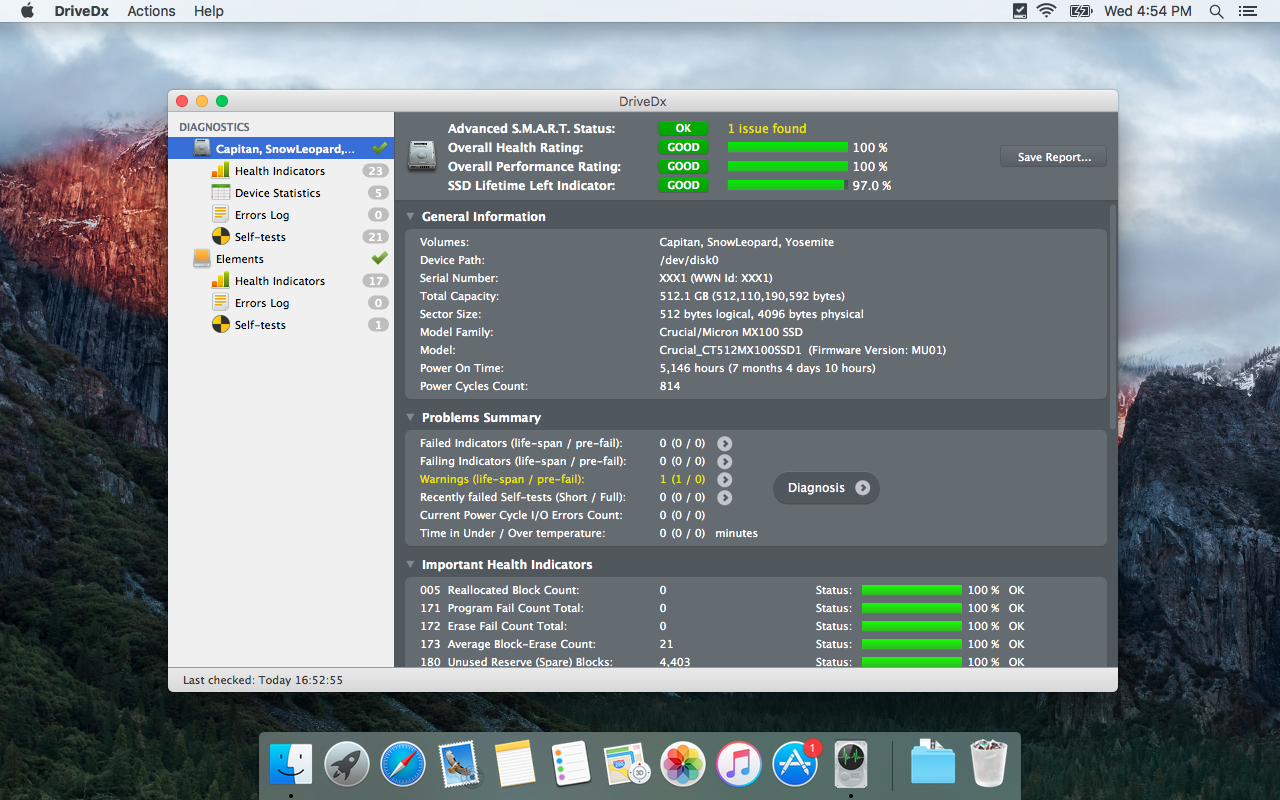Select the Capitan, SnowLeopard drive in sidebar
The height and width of the screenshot is (800, 1280).
click(x=281, y=149)
